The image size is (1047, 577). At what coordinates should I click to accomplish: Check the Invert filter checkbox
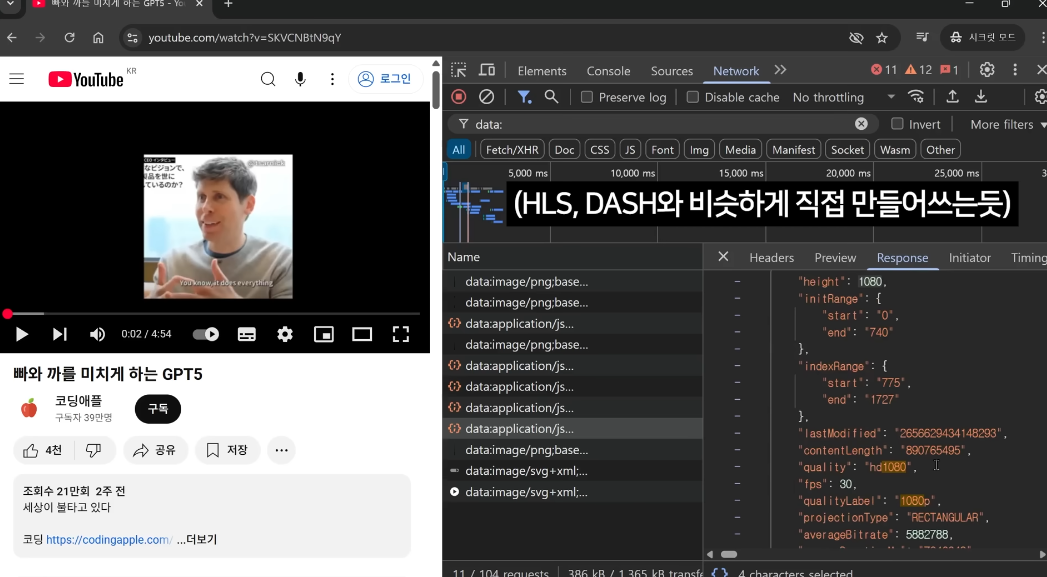pyautogui.click(x=897, y=124)
